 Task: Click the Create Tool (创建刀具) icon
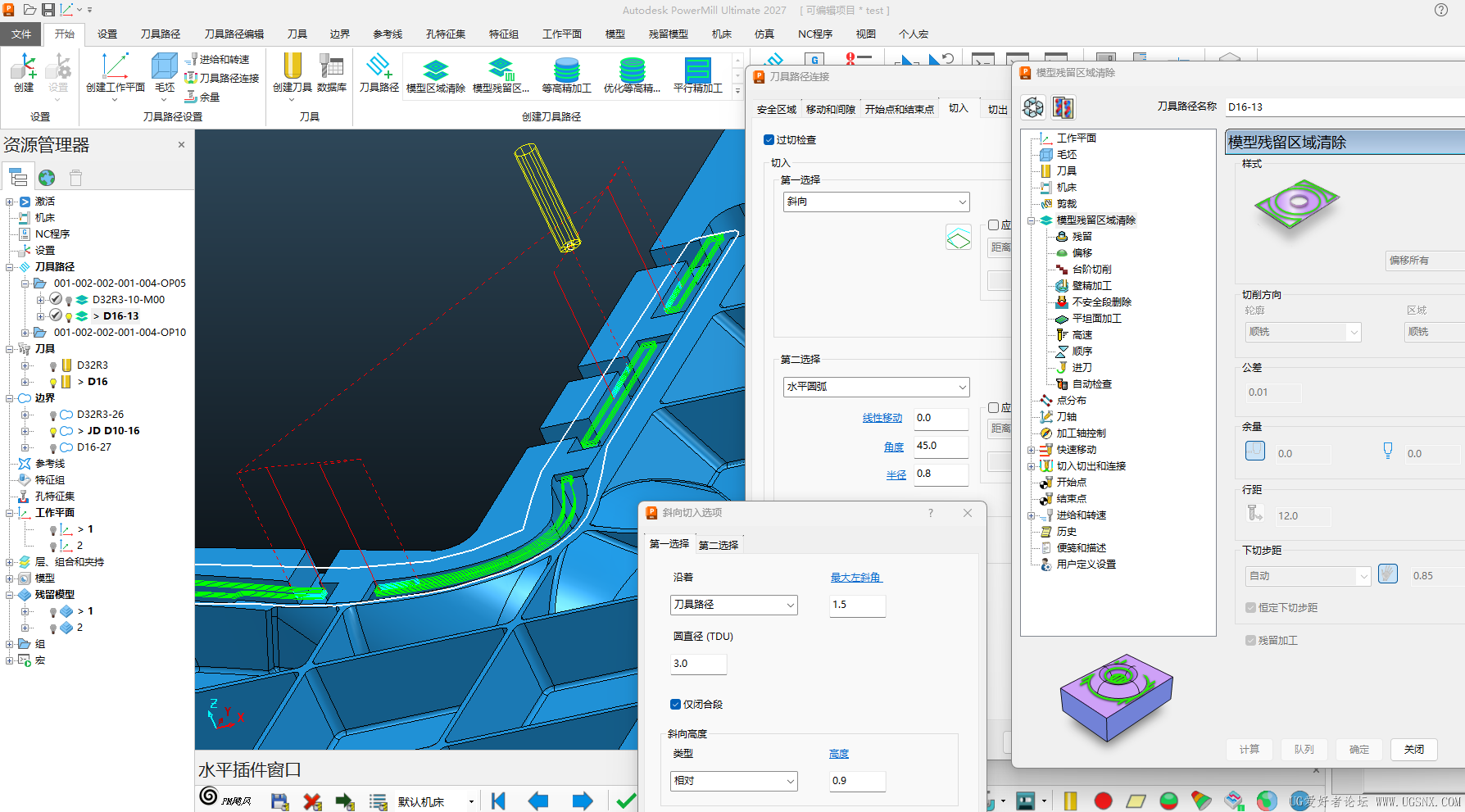tap(292, 72)
